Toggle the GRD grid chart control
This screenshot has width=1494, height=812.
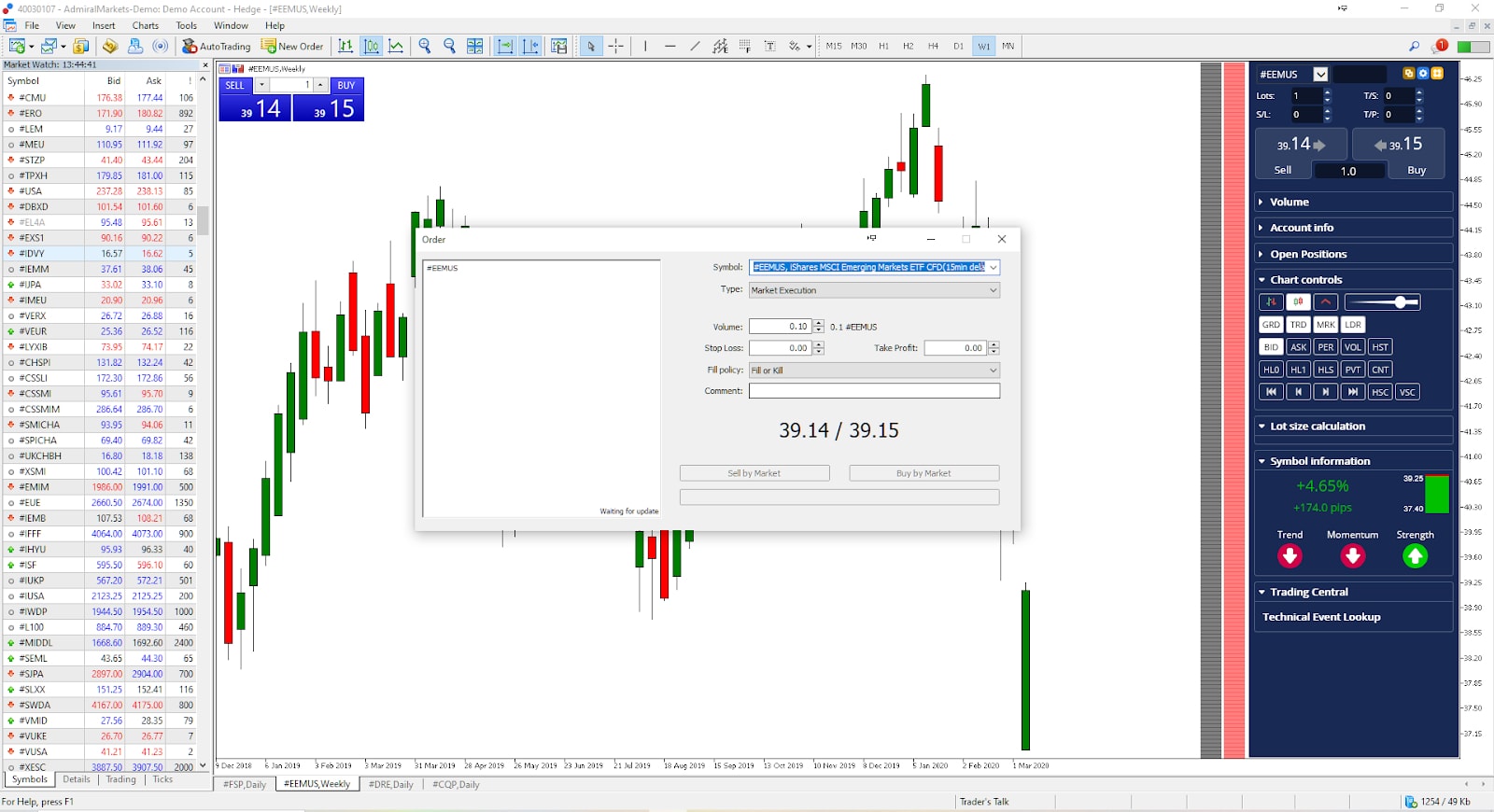click(1271, 325)
